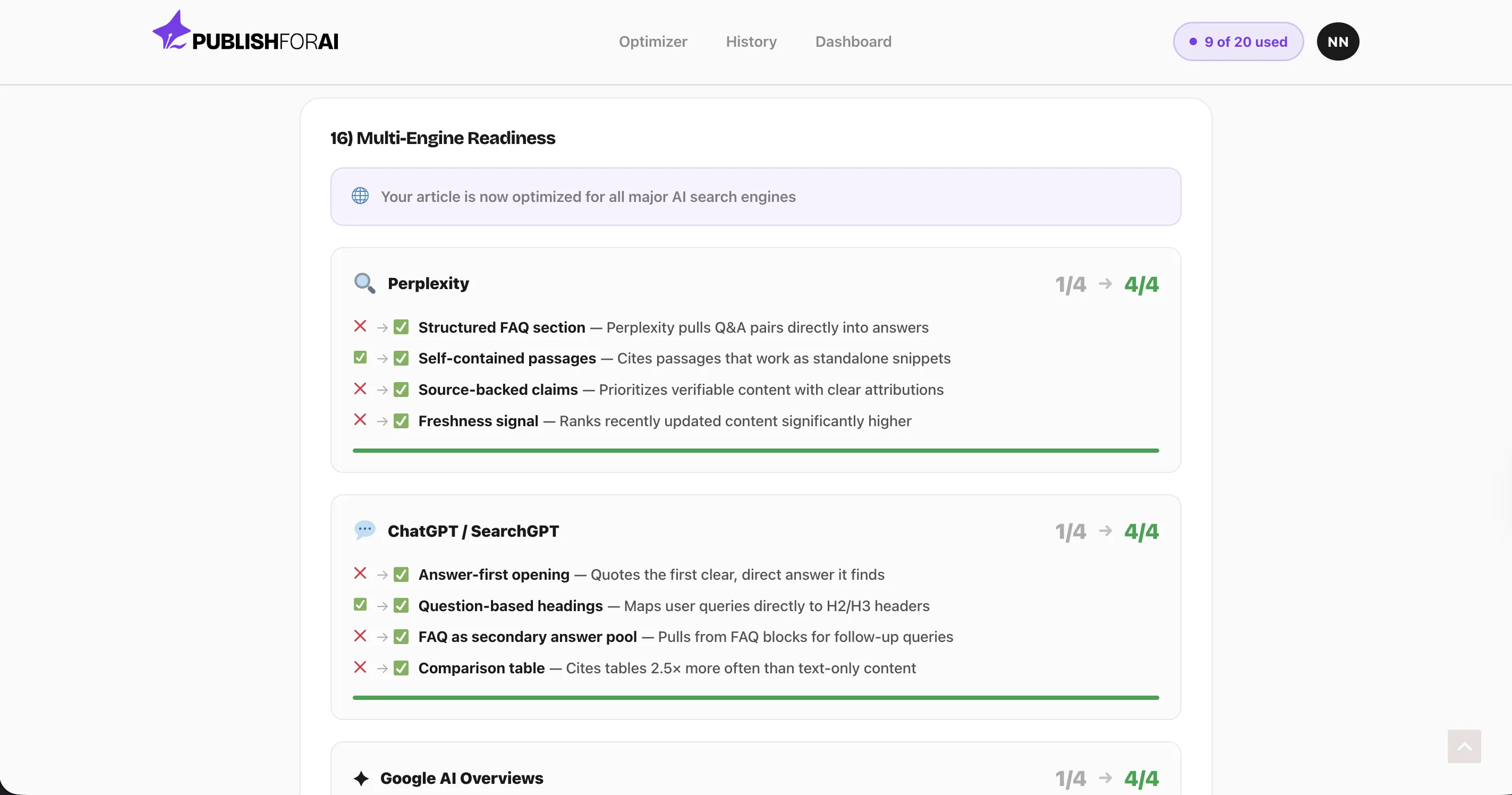Screen dimensions: 1512x795
Task: Click red X beside Structured FAQ section
Action: coord(360,326)
